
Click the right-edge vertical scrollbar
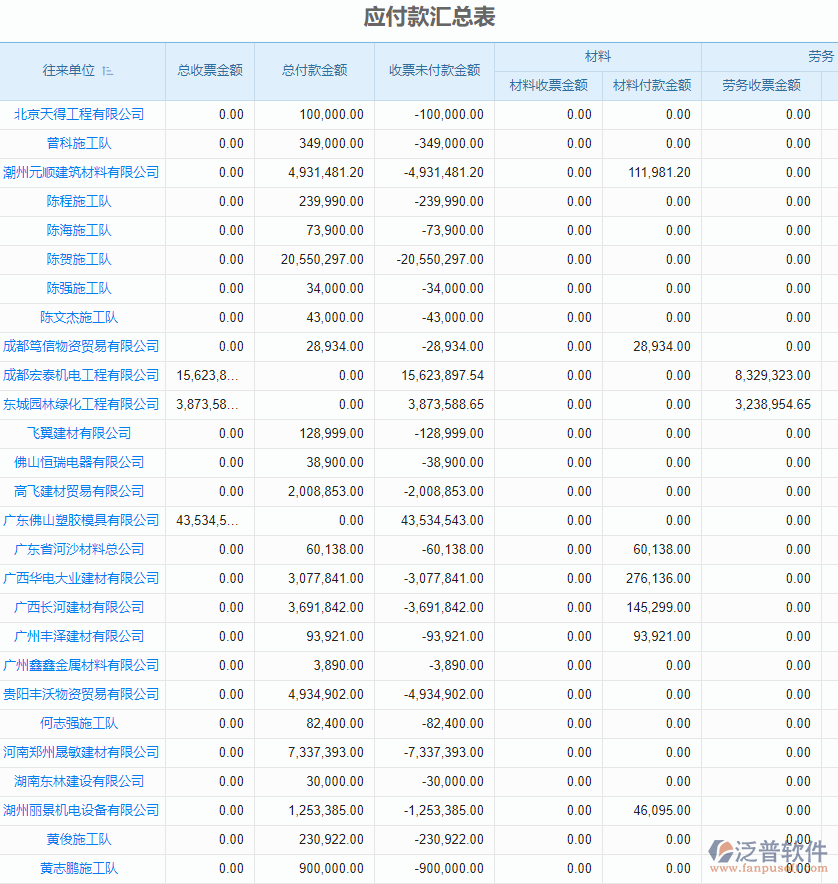coord(833,400)
